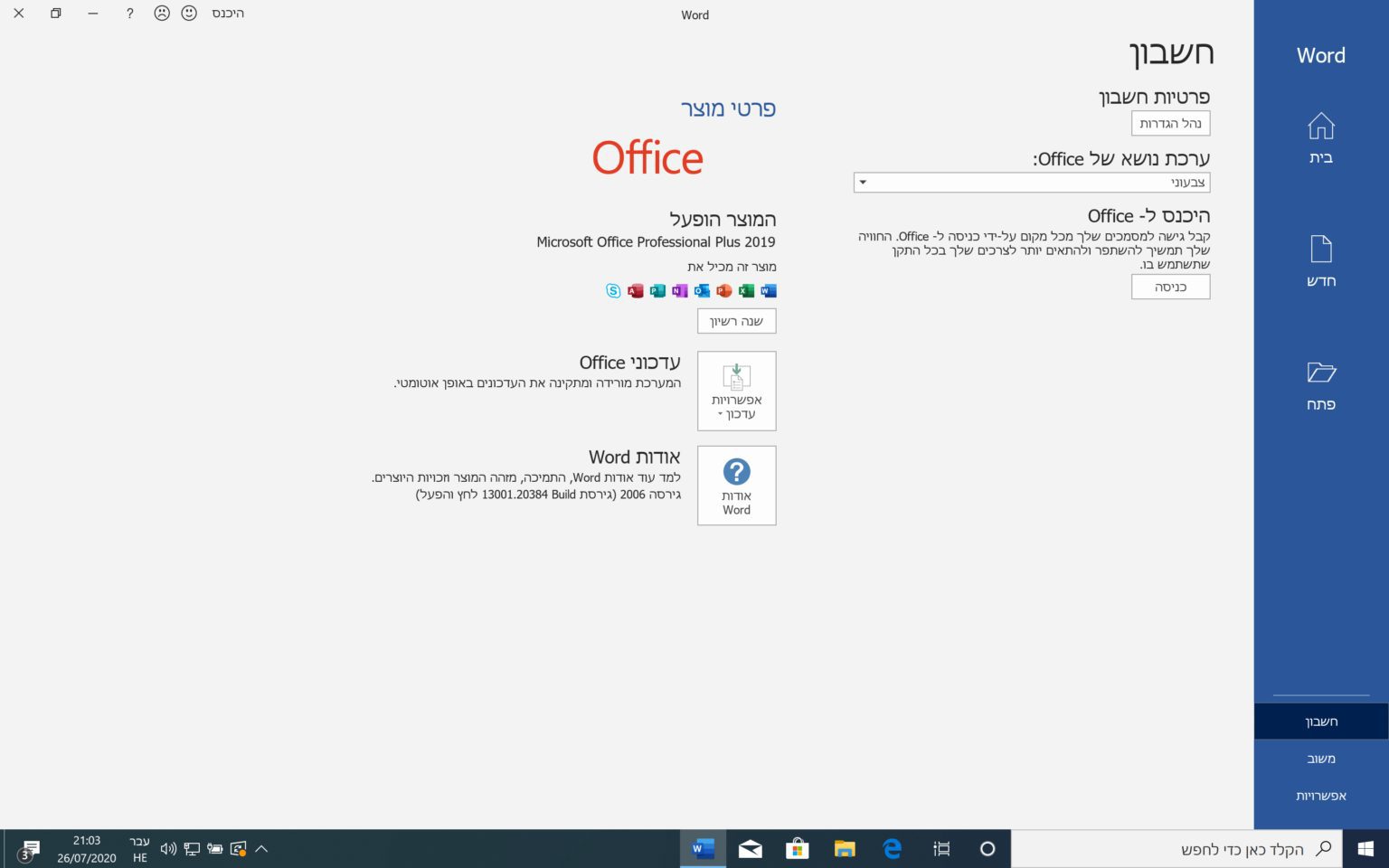The height and width of the screenshot is (868, 1389).
Task: Click the Manage Settings (נהל הגדרות) button
Action: point(1170,123)
